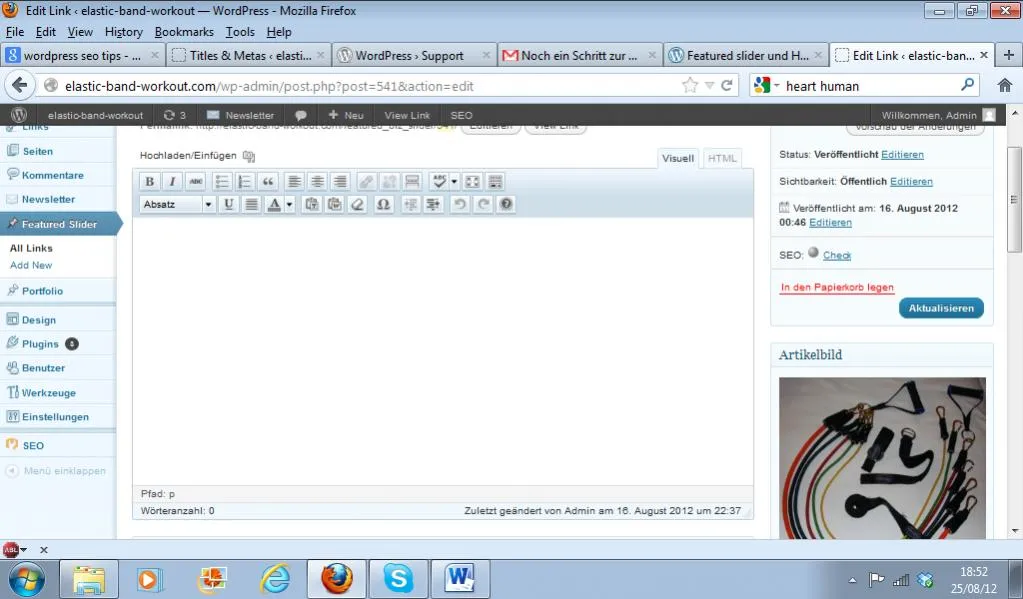Open the editor help icon

point(506,204)
